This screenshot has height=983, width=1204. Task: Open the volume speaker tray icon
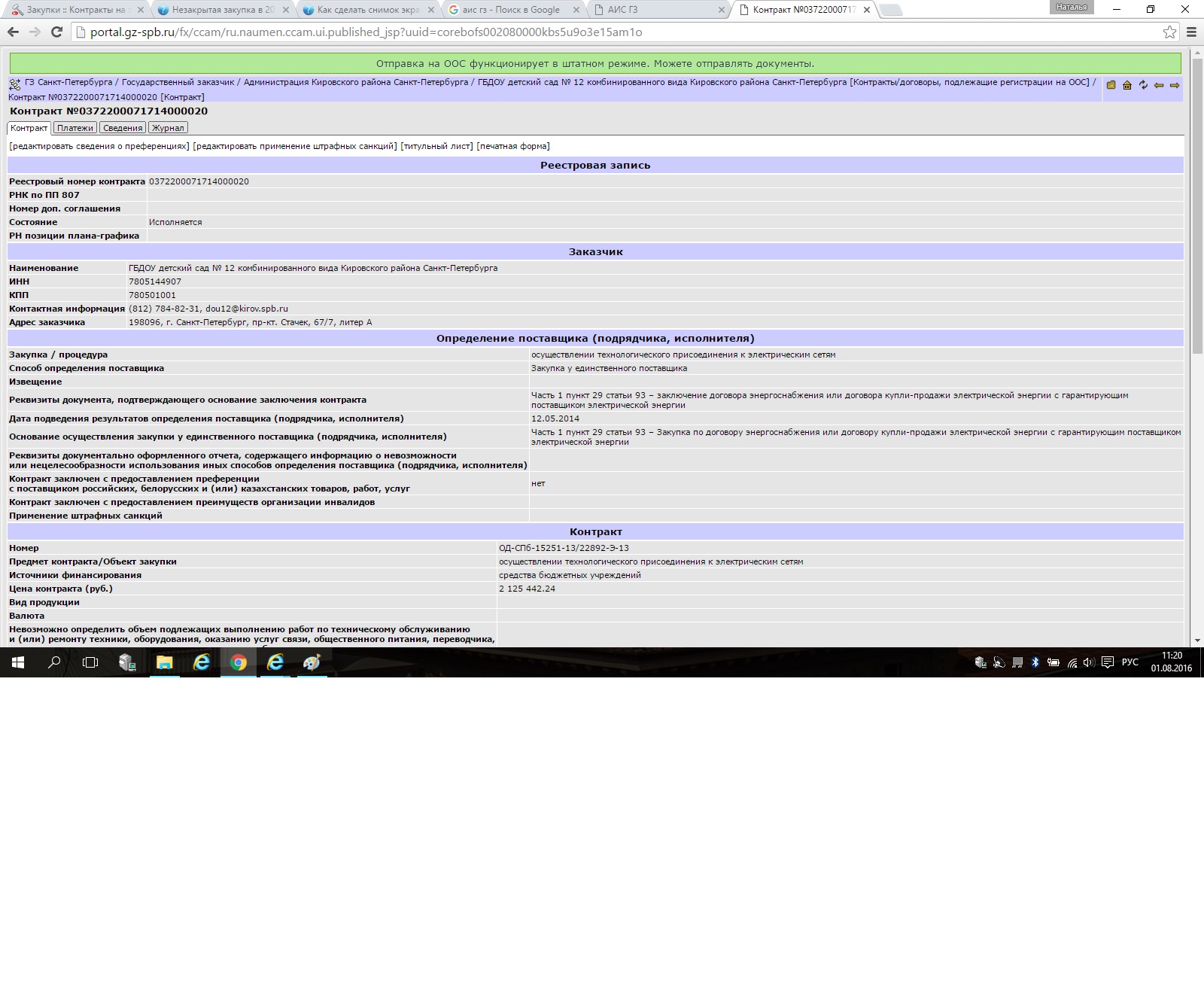click(x=1089, y=662)
